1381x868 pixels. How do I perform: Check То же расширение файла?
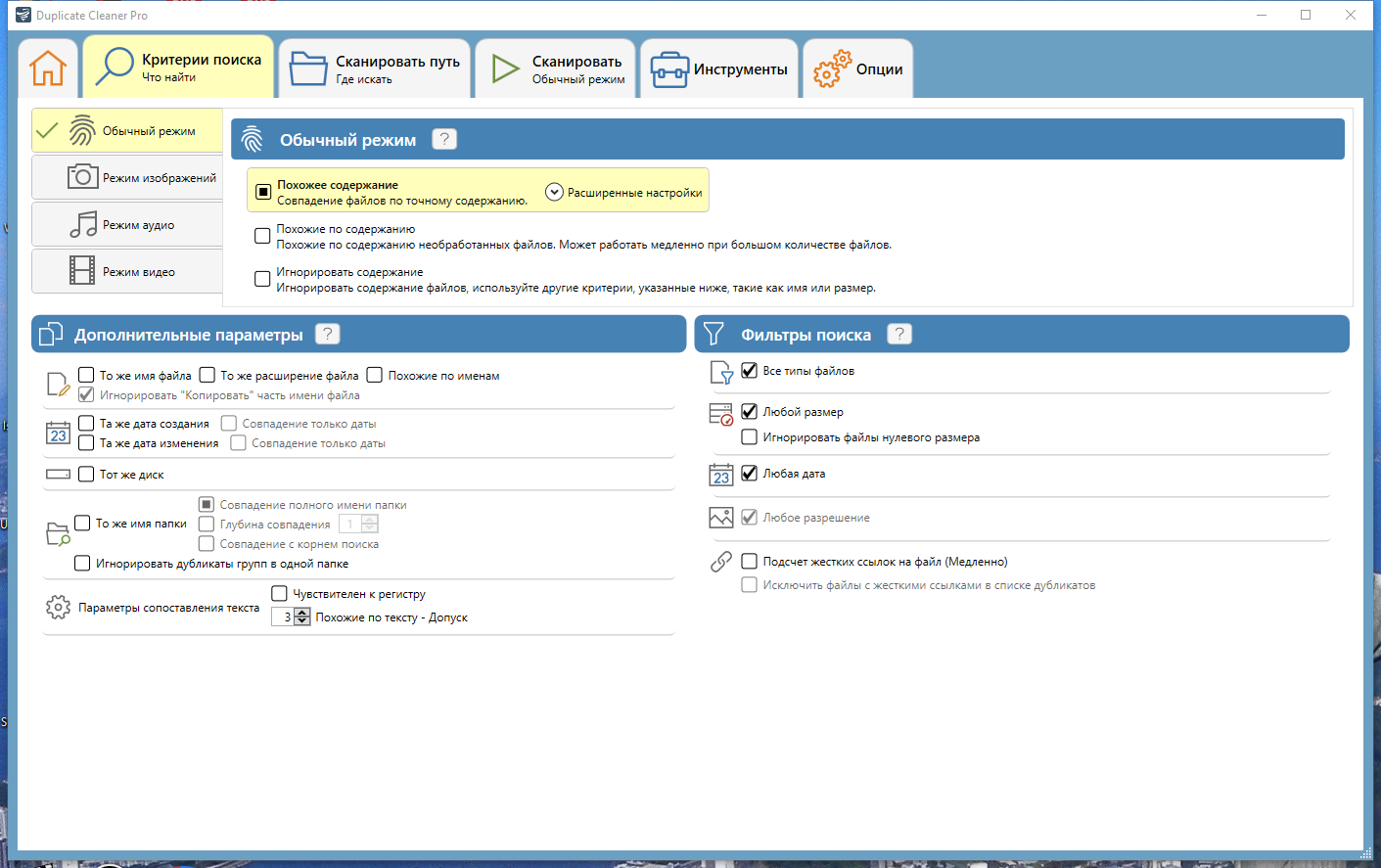(207, 375)
